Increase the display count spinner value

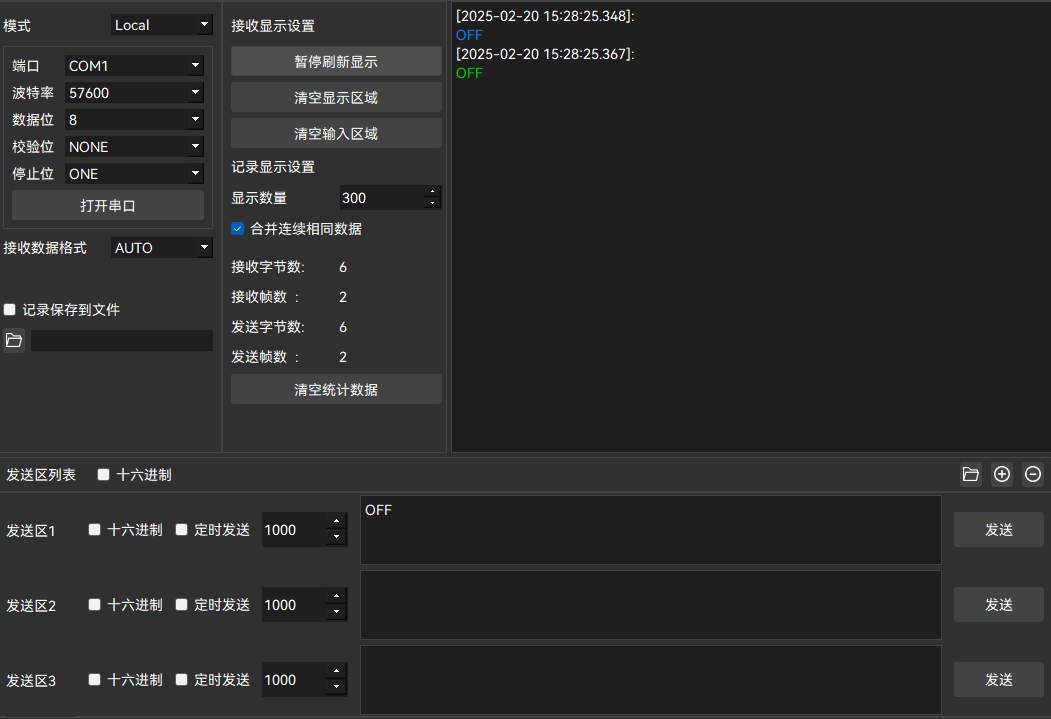click(x=433, y=192)
